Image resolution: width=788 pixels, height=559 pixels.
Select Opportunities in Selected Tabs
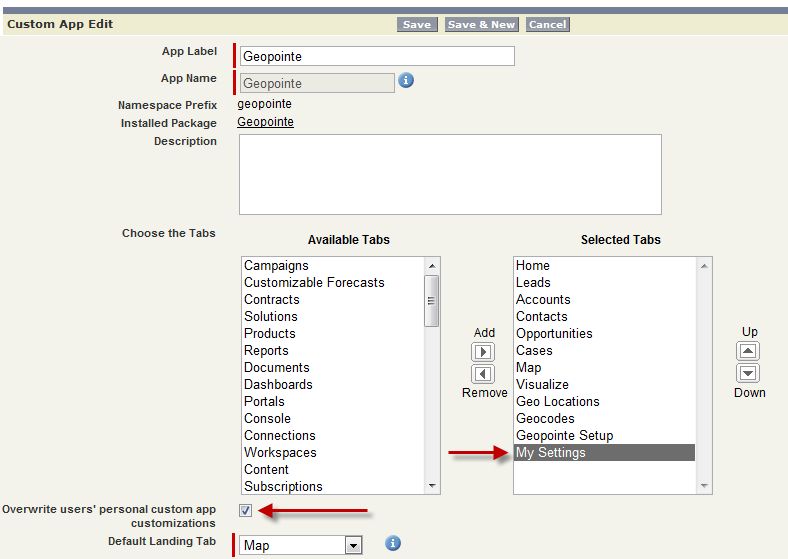coord(605,334)
